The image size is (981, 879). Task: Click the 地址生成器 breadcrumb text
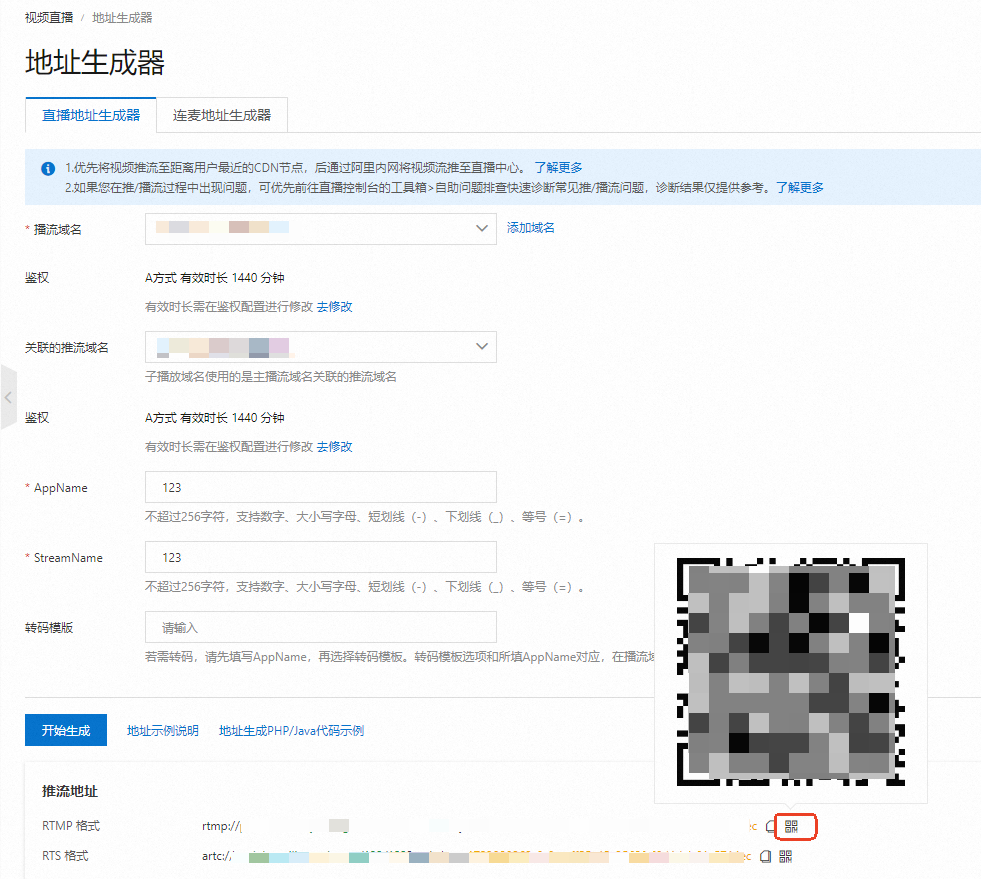122,18
